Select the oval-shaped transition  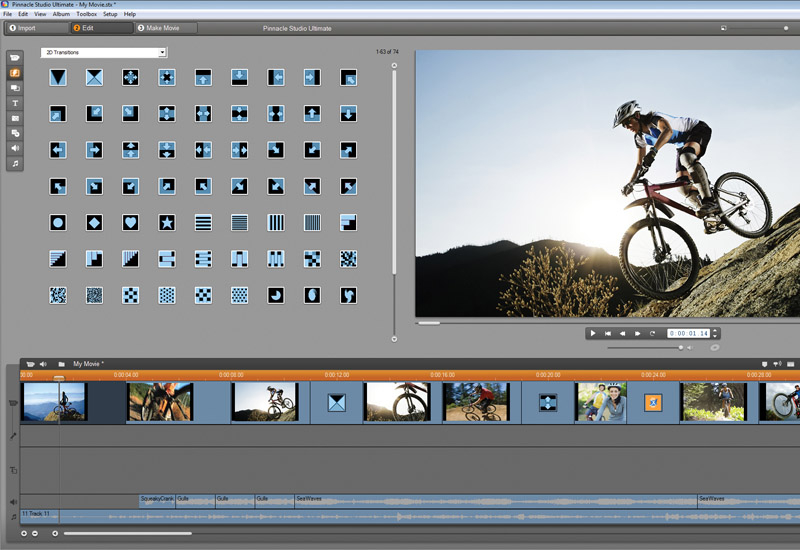pyautogui.click(x=312, y=295)
